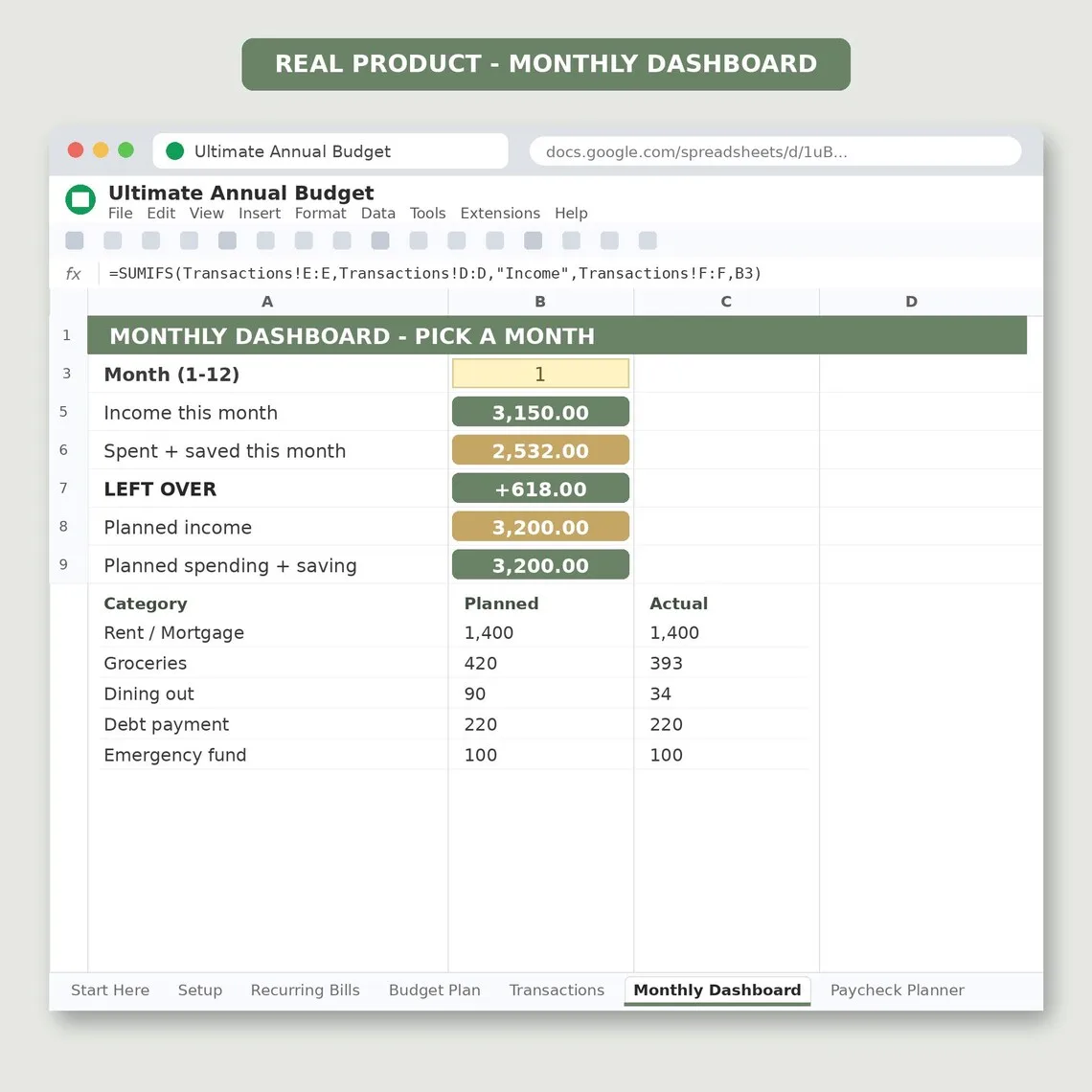This screenshot has width=1092, height=1092.
Task: Select column B header
Action: click(x=540, y=302)
